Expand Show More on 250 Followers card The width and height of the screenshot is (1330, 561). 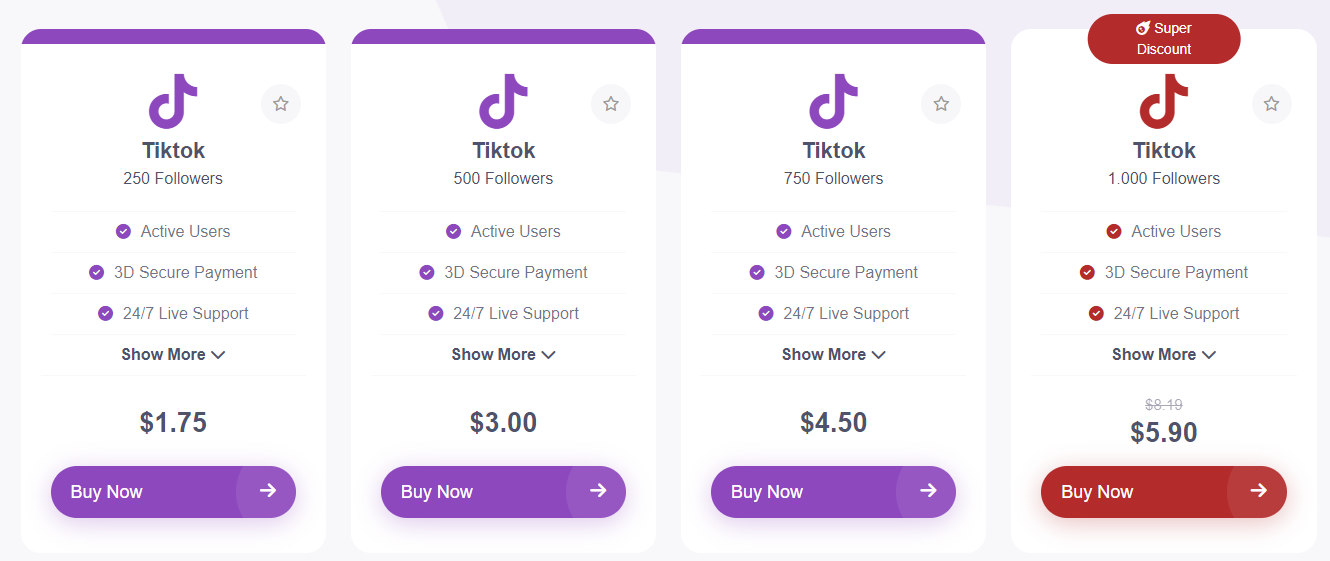tap(173, 355)
